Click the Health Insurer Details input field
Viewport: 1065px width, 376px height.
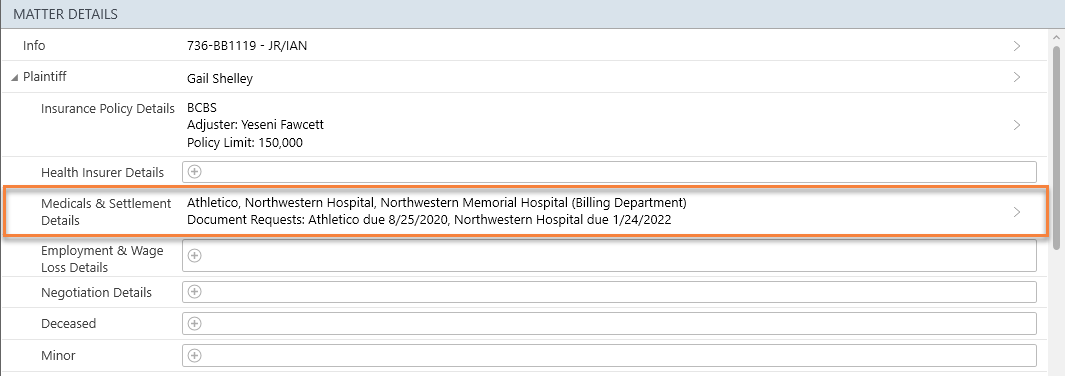[609, 172]
